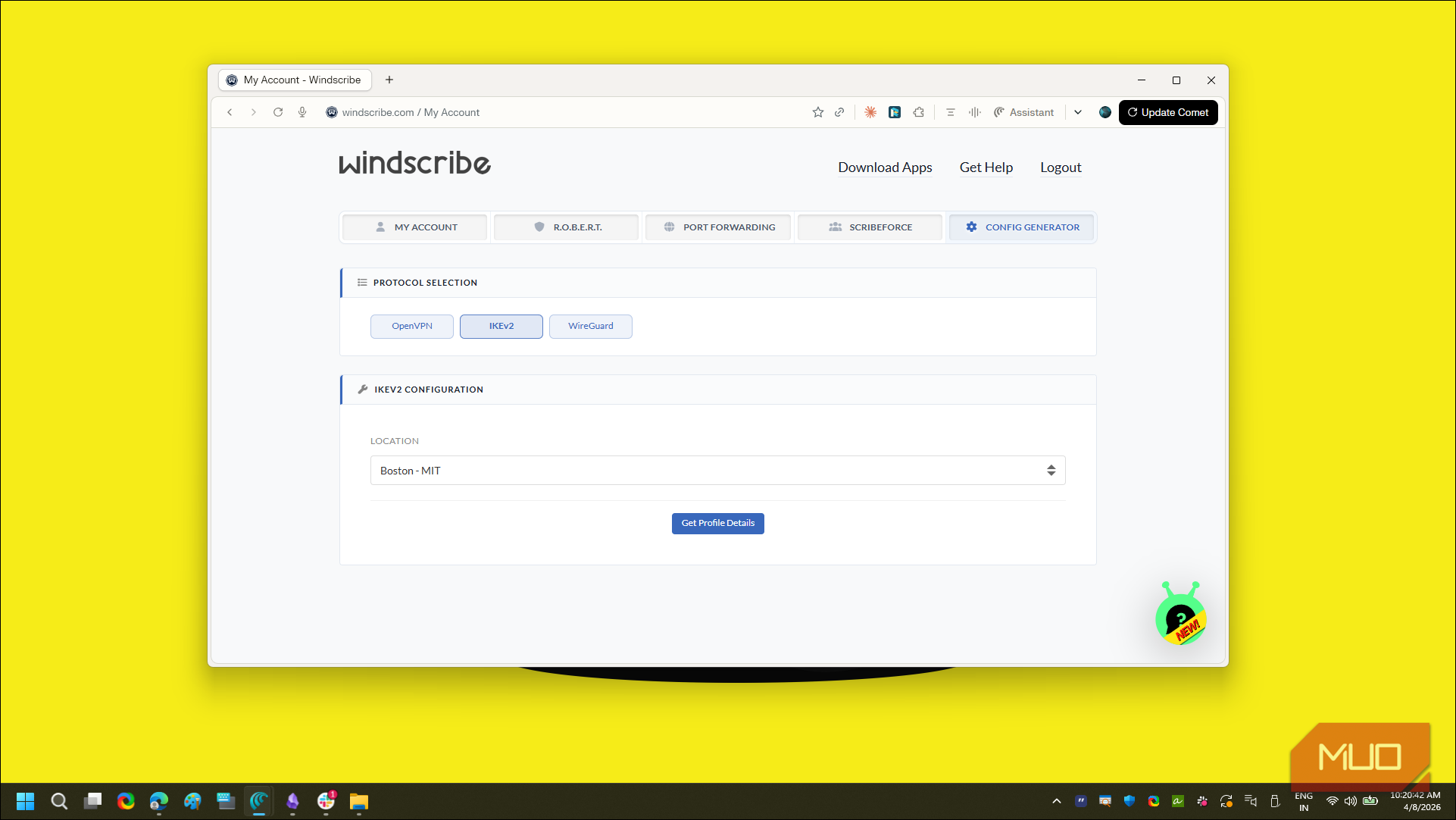
Task: Choose the IKEv2 protocol
Action: point(501,327)
